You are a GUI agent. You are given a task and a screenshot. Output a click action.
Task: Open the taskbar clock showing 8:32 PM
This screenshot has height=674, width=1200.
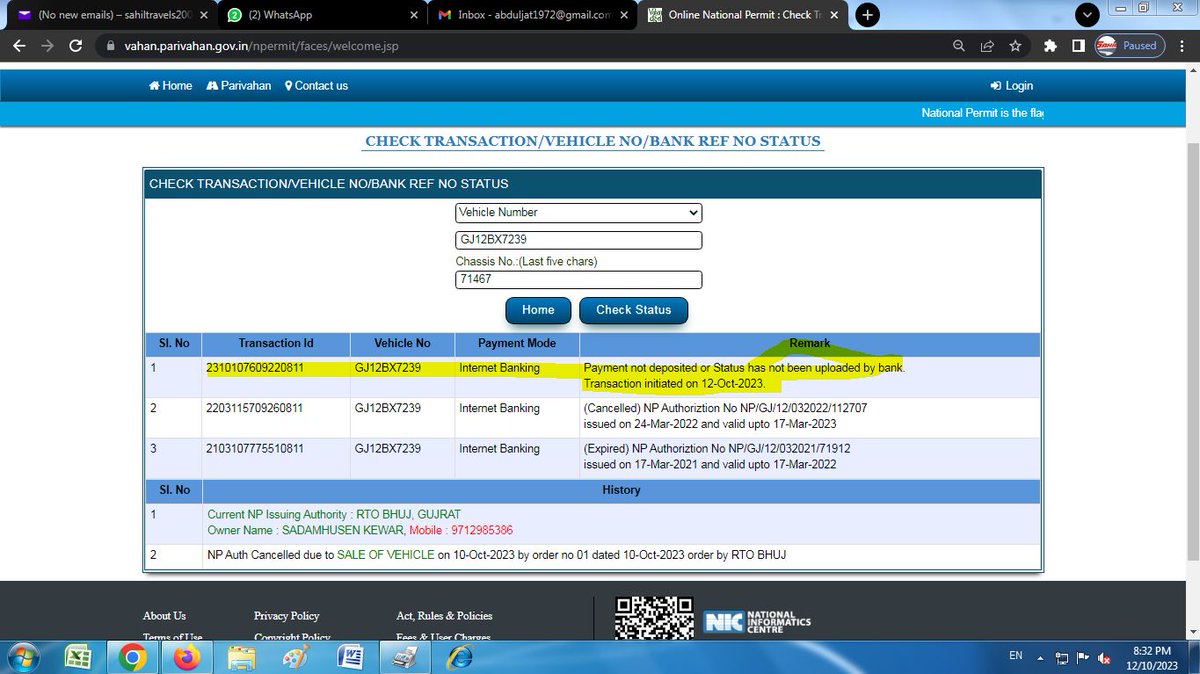[x=1153, y=656]
